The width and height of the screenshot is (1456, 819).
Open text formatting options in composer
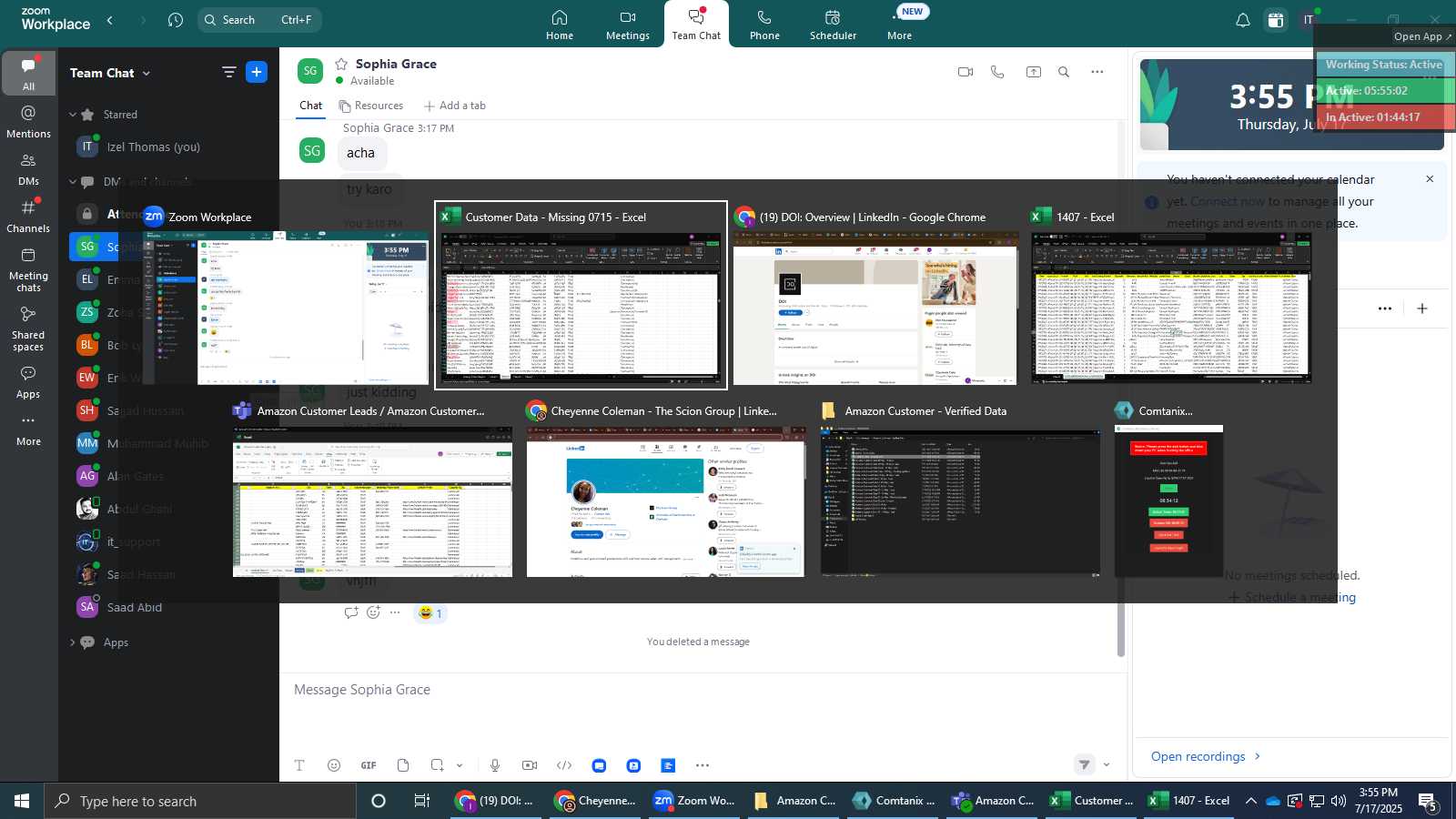pyautogui.click(x=299, y=765)
